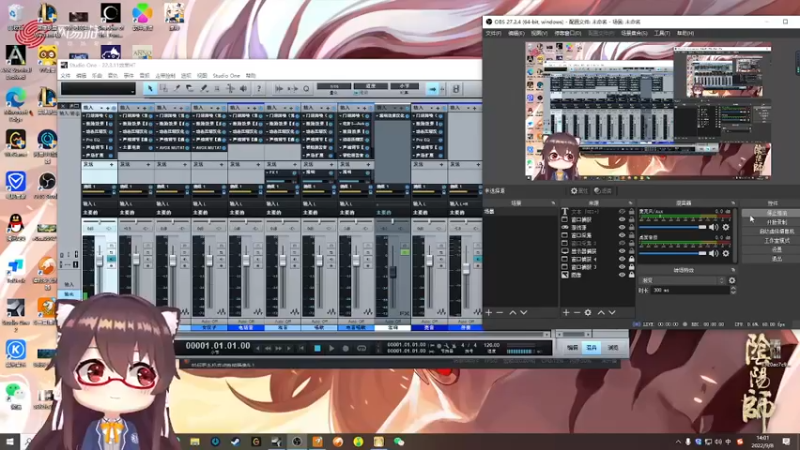This screenshot has height=450, width=800.
Task: Open the OBS scene transition dropdown
Action: pos(682,280)
